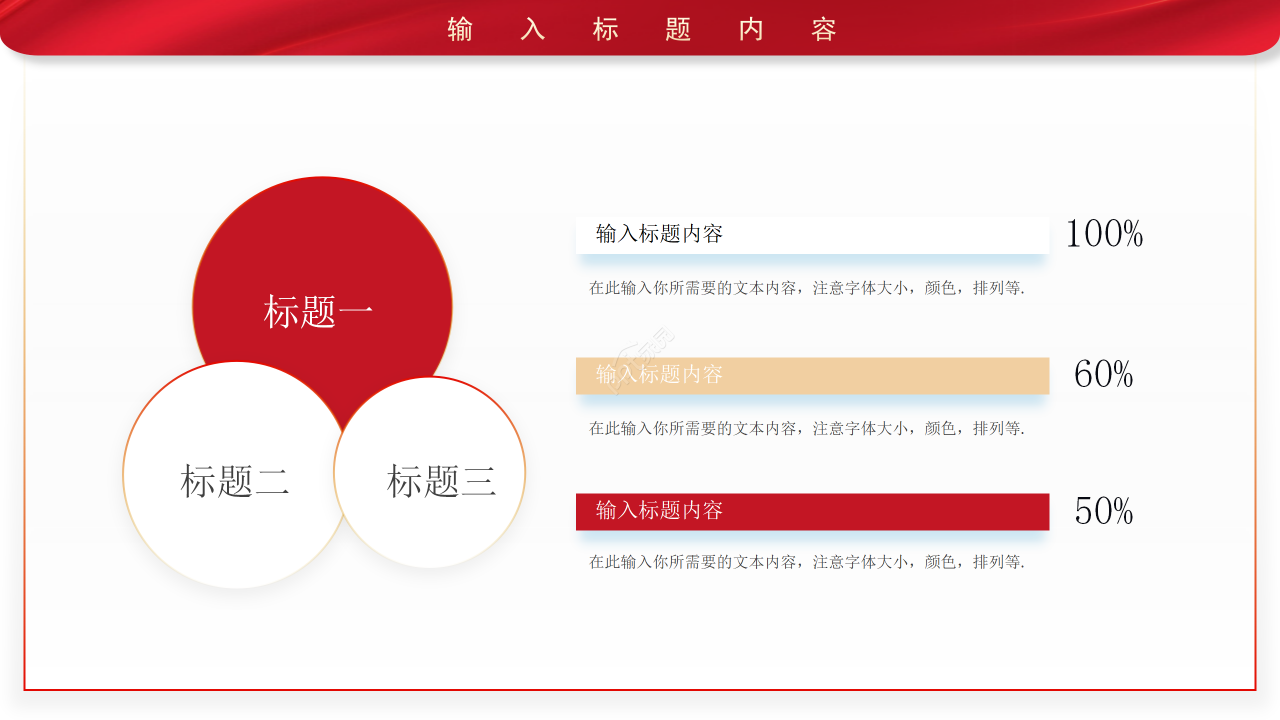Click the description text below the 100% bar
This screenshot has width=1280, height=720.
tap(807, 288)
